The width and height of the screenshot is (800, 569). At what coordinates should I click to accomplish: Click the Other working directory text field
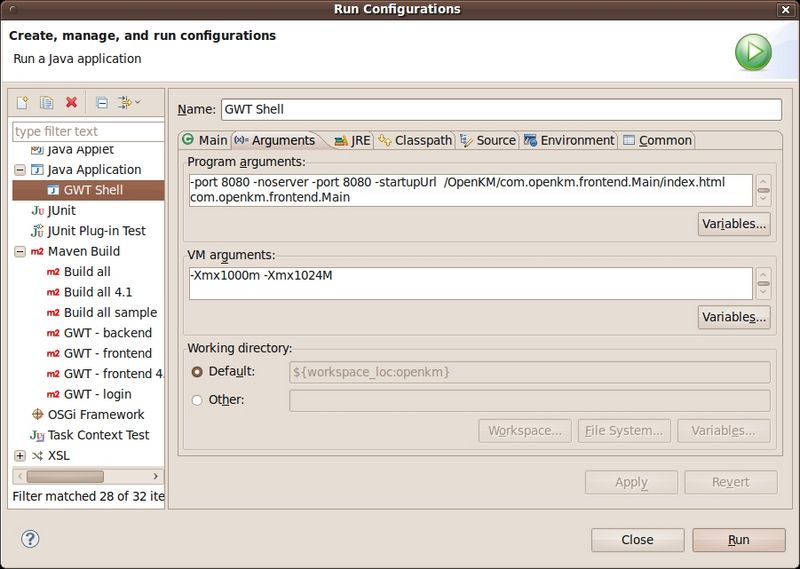pos(530,400)
